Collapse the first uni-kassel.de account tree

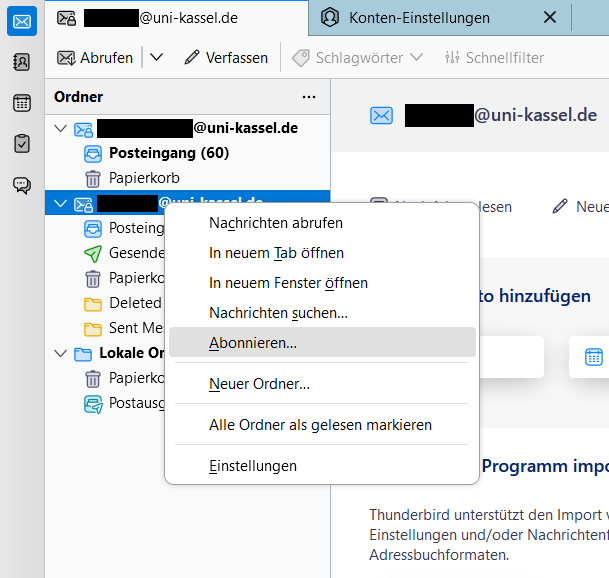(x=61, y=128)
